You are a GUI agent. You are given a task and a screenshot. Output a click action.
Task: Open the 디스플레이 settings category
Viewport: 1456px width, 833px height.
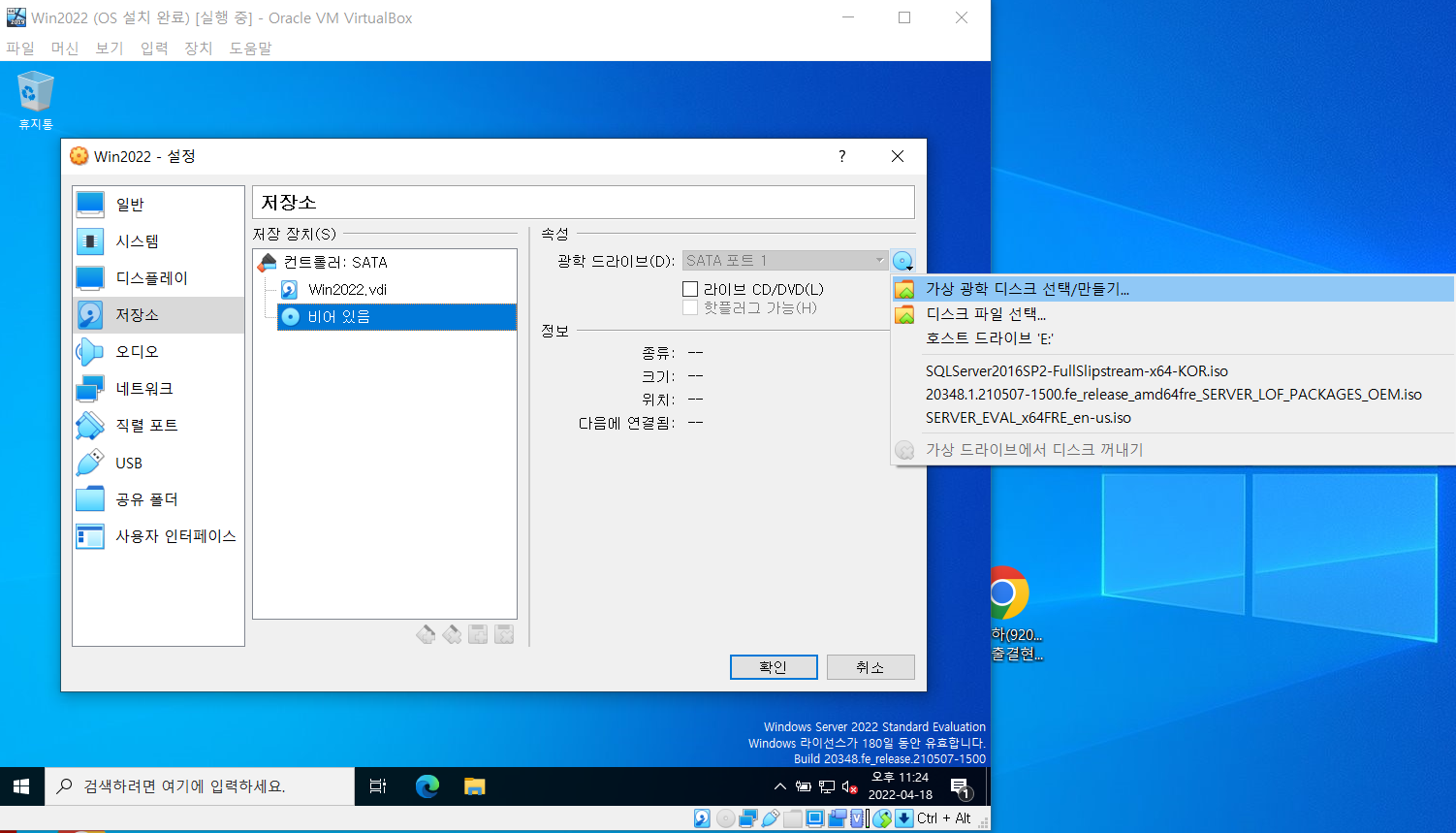pos(158,278)
